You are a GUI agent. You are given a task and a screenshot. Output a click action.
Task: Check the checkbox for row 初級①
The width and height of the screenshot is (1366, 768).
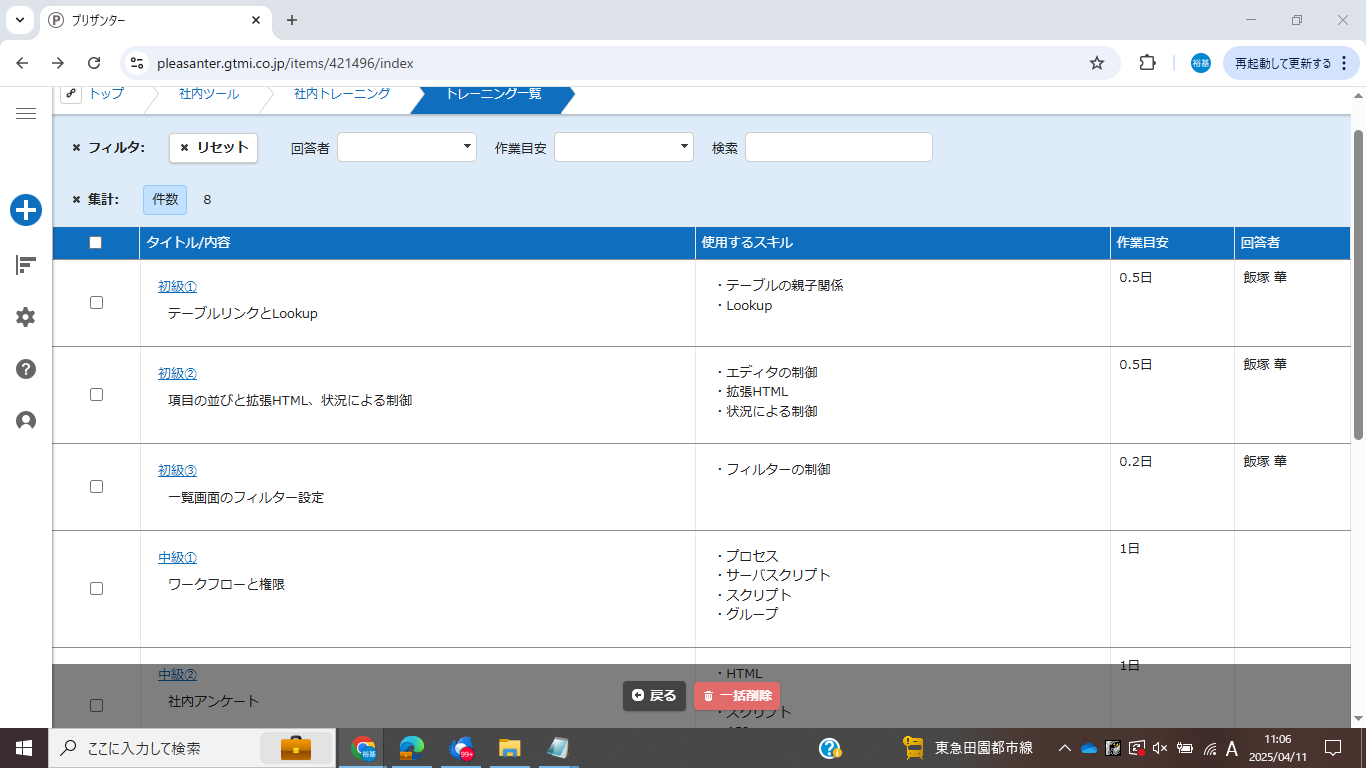coord(96,302)
